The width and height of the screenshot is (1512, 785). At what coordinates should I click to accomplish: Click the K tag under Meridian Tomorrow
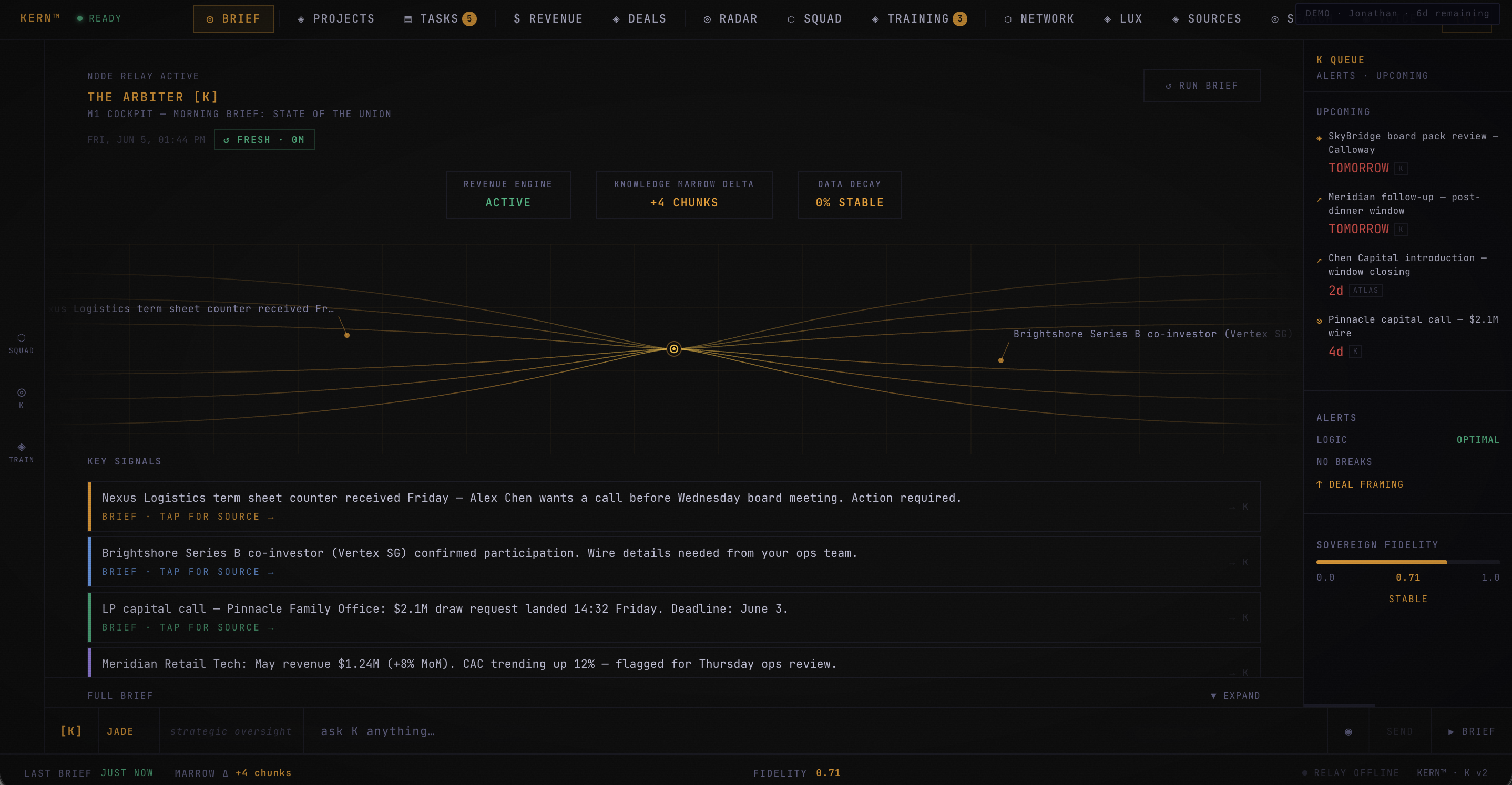click(1401, 230)
